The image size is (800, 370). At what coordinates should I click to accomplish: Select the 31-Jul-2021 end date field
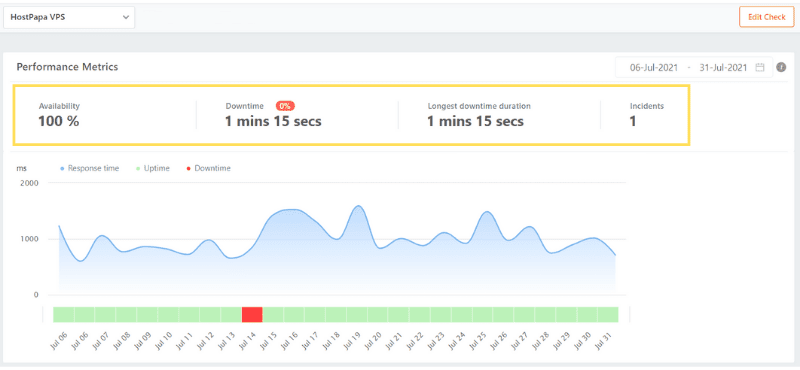click(x=723, y=67)
